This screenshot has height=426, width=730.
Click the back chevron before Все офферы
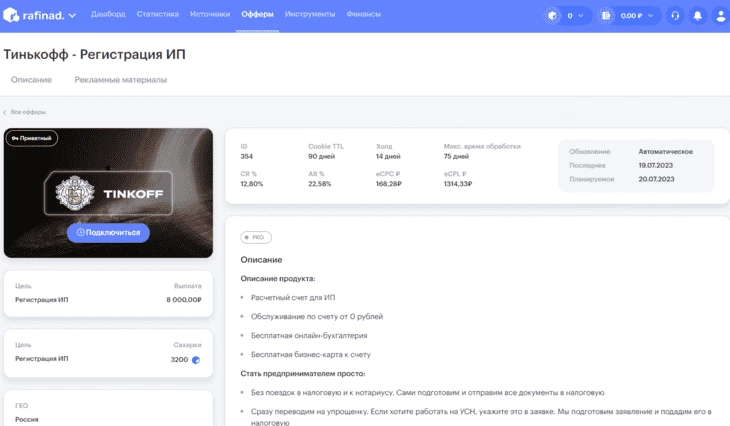click(5, 112)
